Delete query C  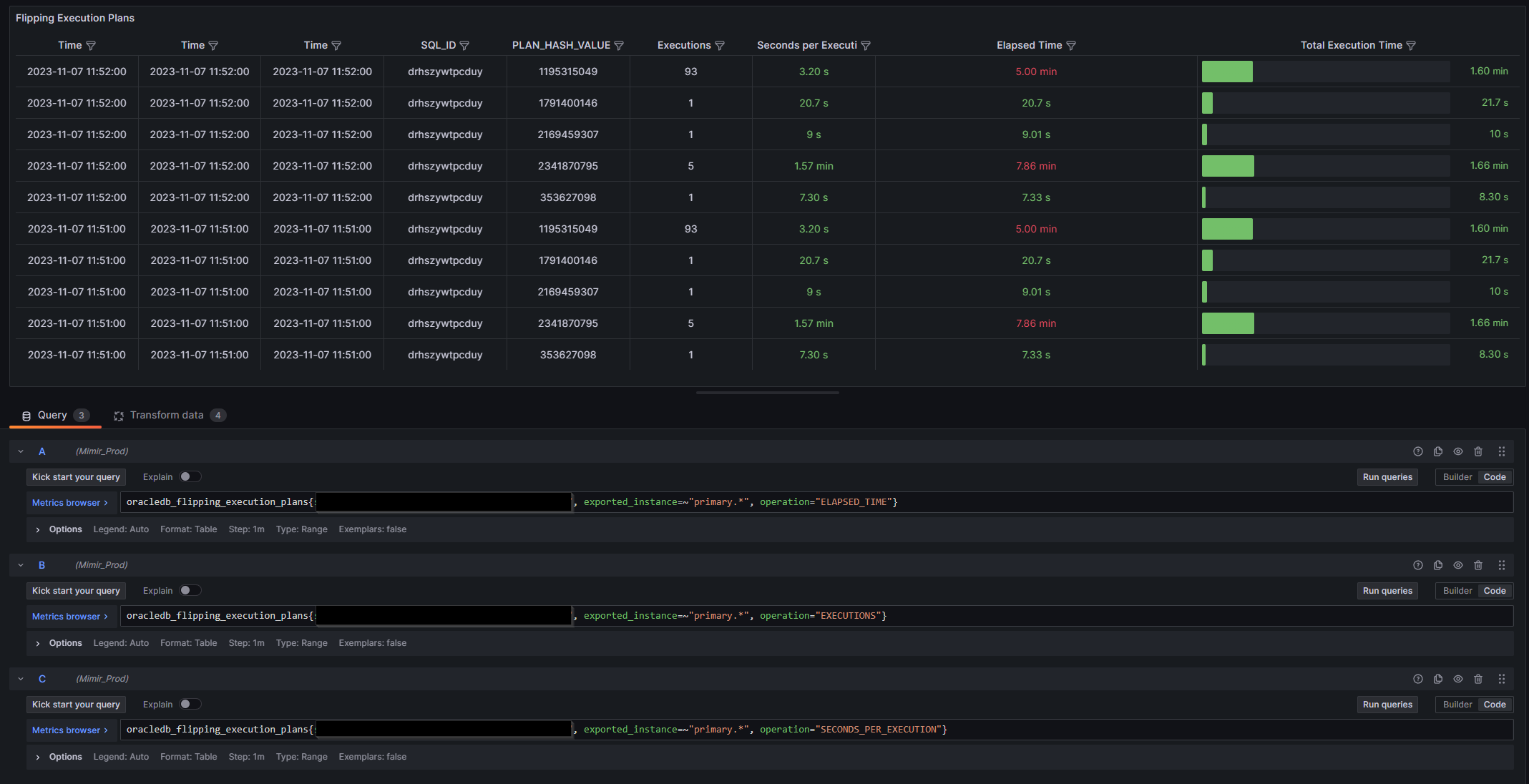click(x=1478, y=679)
